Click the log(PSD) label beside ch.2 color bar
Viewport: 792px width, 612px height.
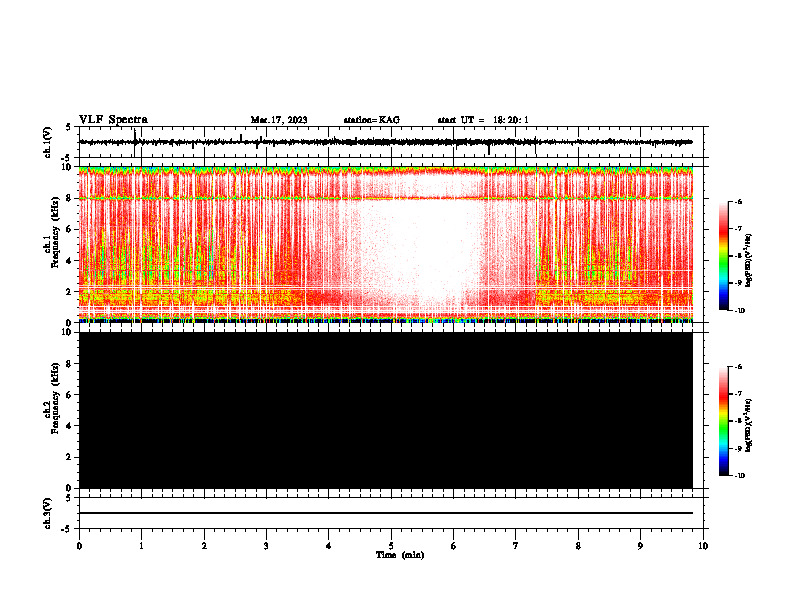pos(748,425)
